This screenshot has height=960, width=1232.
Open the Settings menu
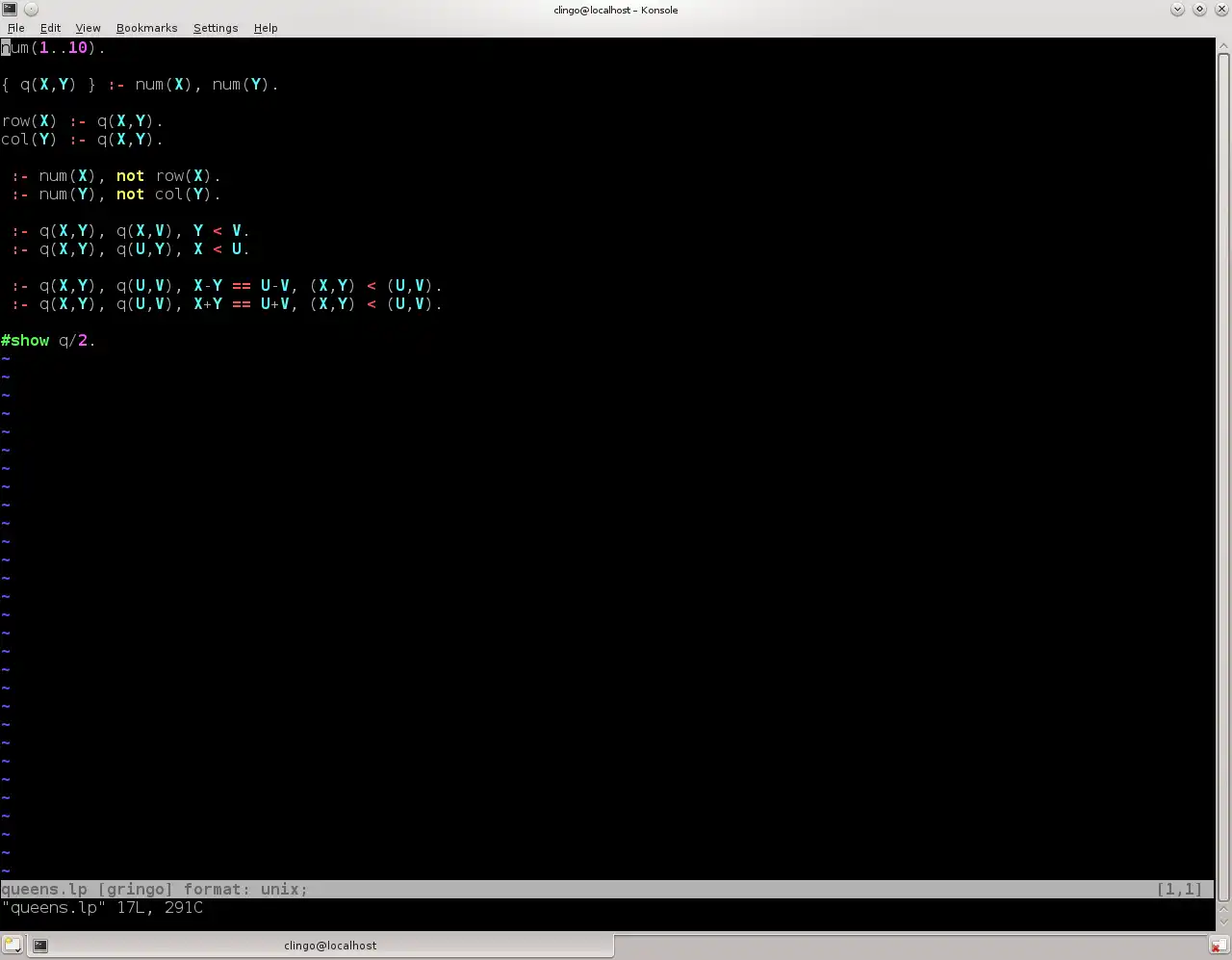click(x=216, y=28)
